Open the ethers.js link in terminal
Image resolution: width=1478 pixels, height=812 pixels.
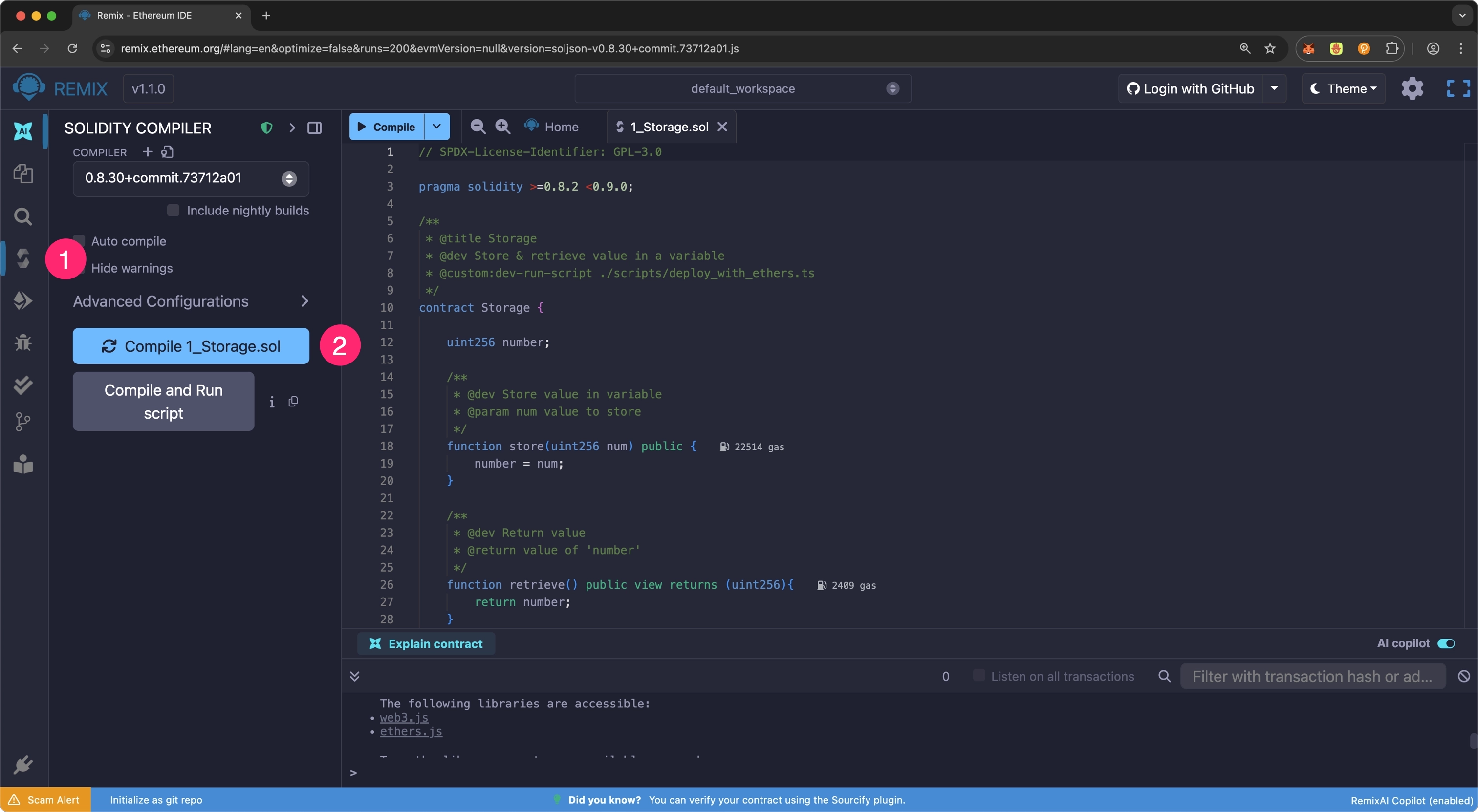click(x=411, y=731)
